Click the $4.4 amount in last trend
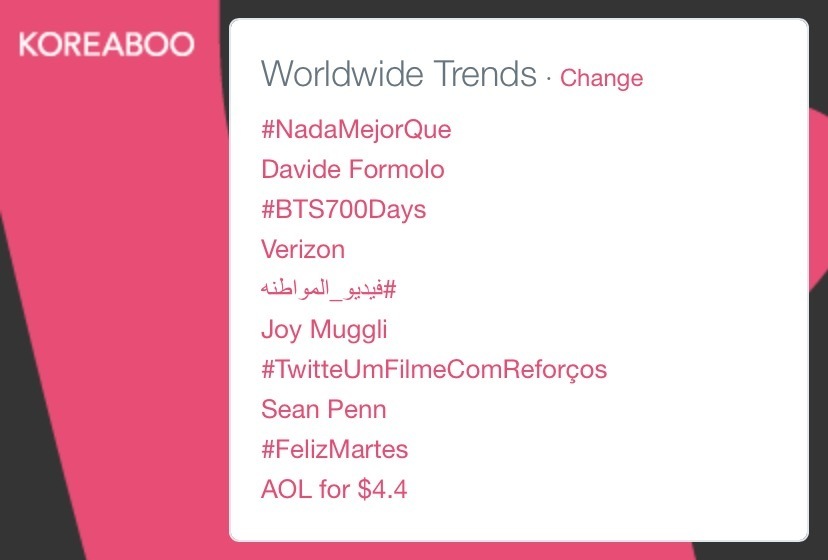This screenshot has height=560, width=828. 382,489
